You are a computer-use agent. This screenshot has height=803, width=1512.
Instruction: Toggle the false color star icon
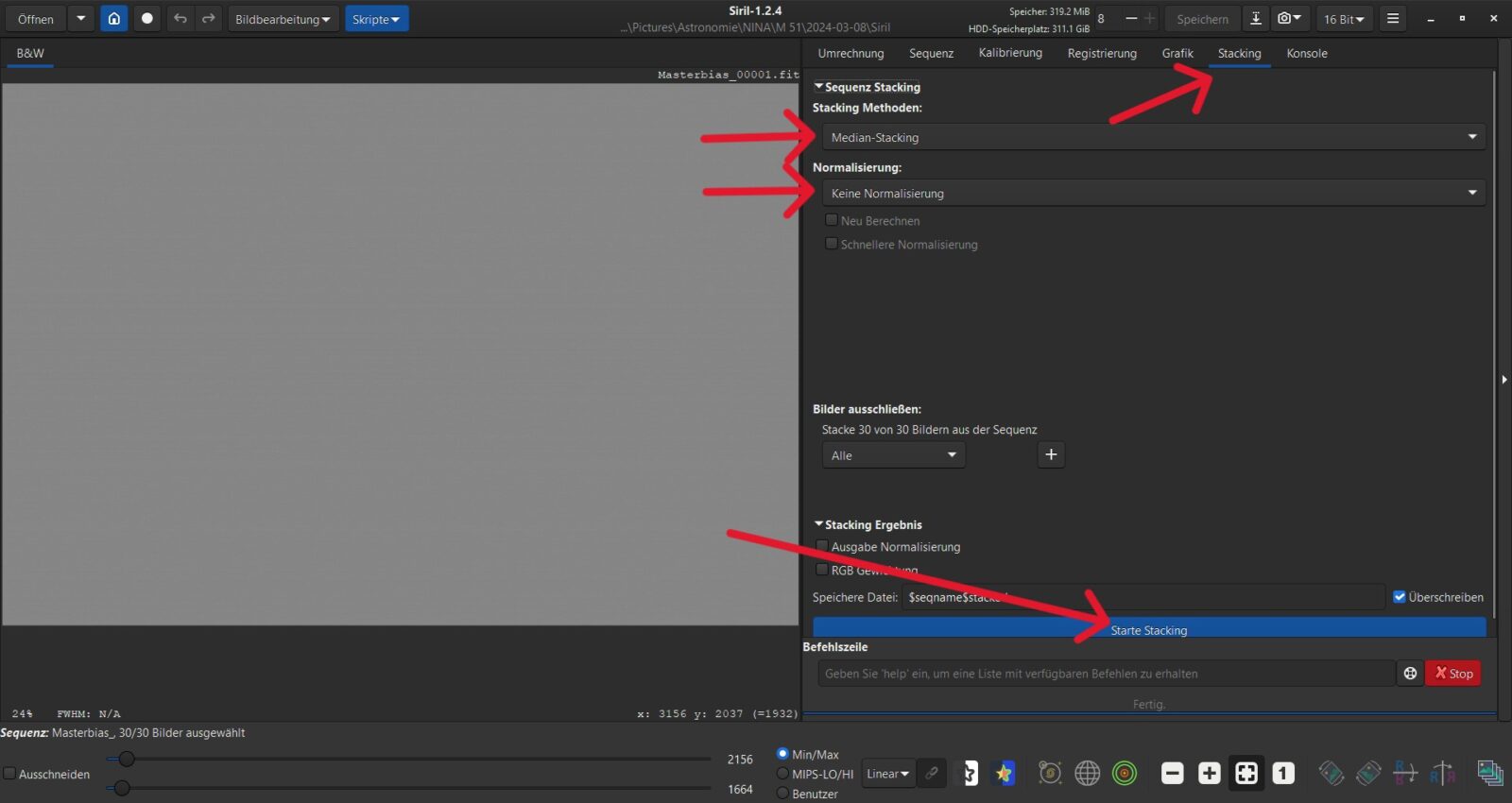click(x=1004, y=774)
